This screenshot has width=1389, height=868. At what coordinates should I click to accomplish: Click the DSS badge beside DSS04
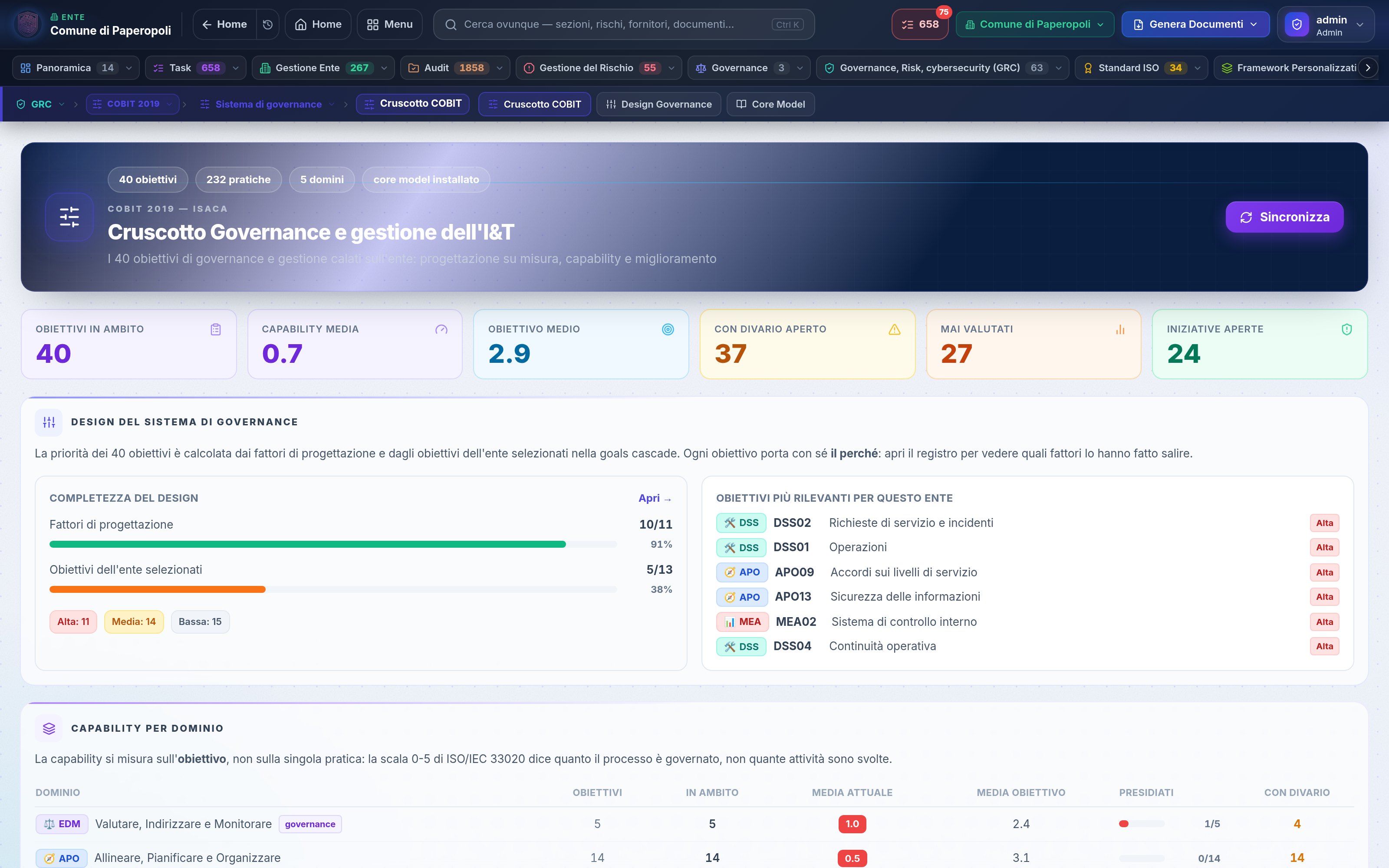point(741,646)
